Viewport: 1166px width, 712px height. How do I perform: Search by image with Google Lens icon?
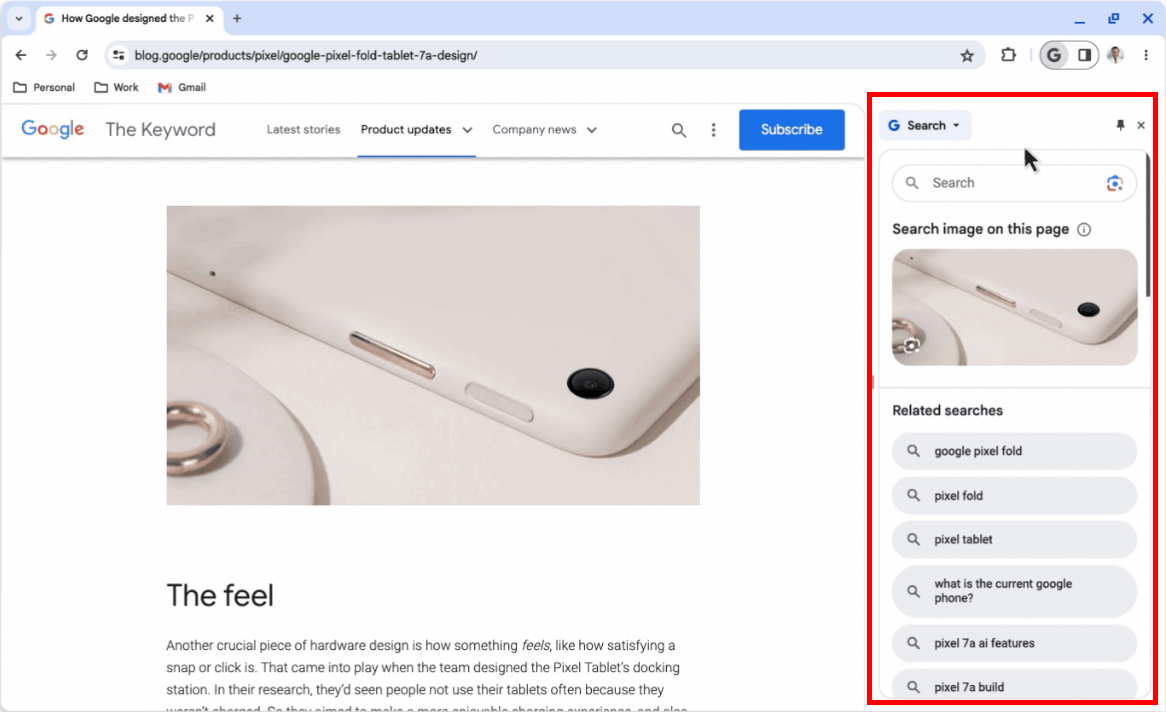1114,183
